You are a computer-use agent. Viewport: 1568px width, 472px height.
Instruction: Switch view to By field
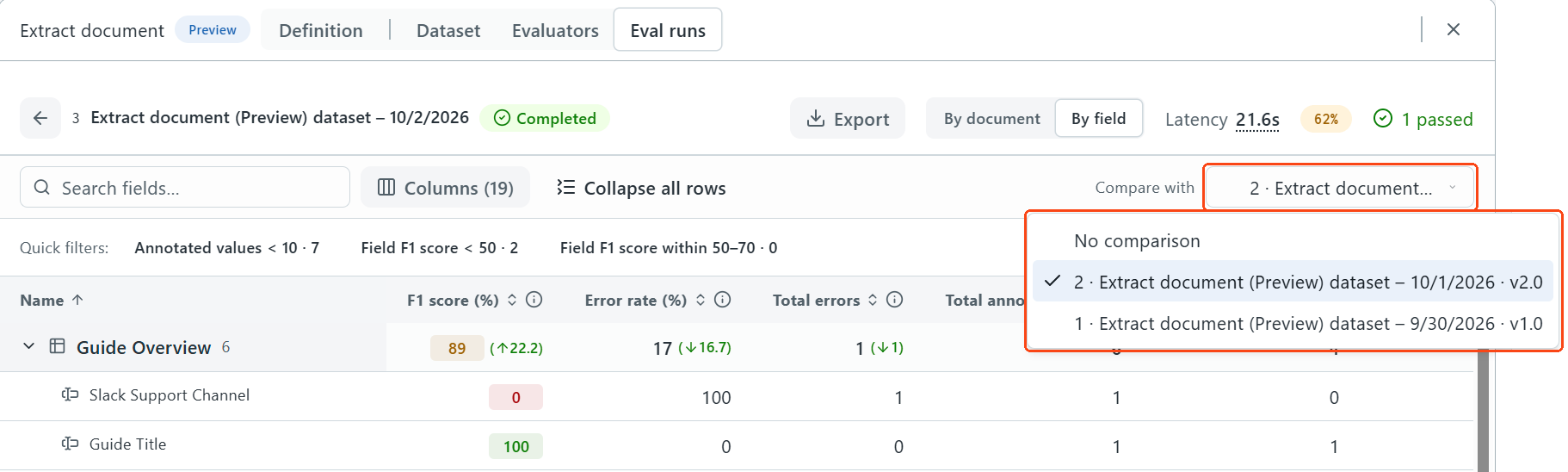1099,119
